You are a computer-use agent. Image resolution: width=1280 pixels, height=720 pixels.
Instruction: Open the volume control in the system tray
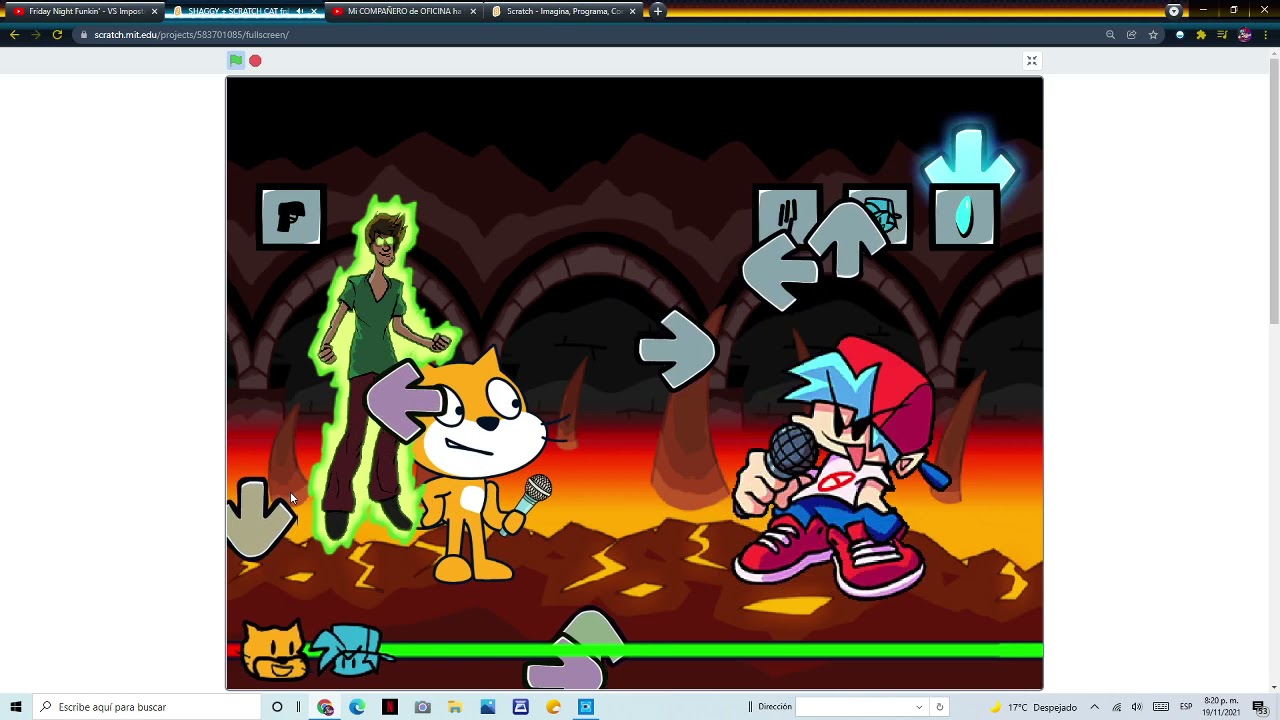1137,707
